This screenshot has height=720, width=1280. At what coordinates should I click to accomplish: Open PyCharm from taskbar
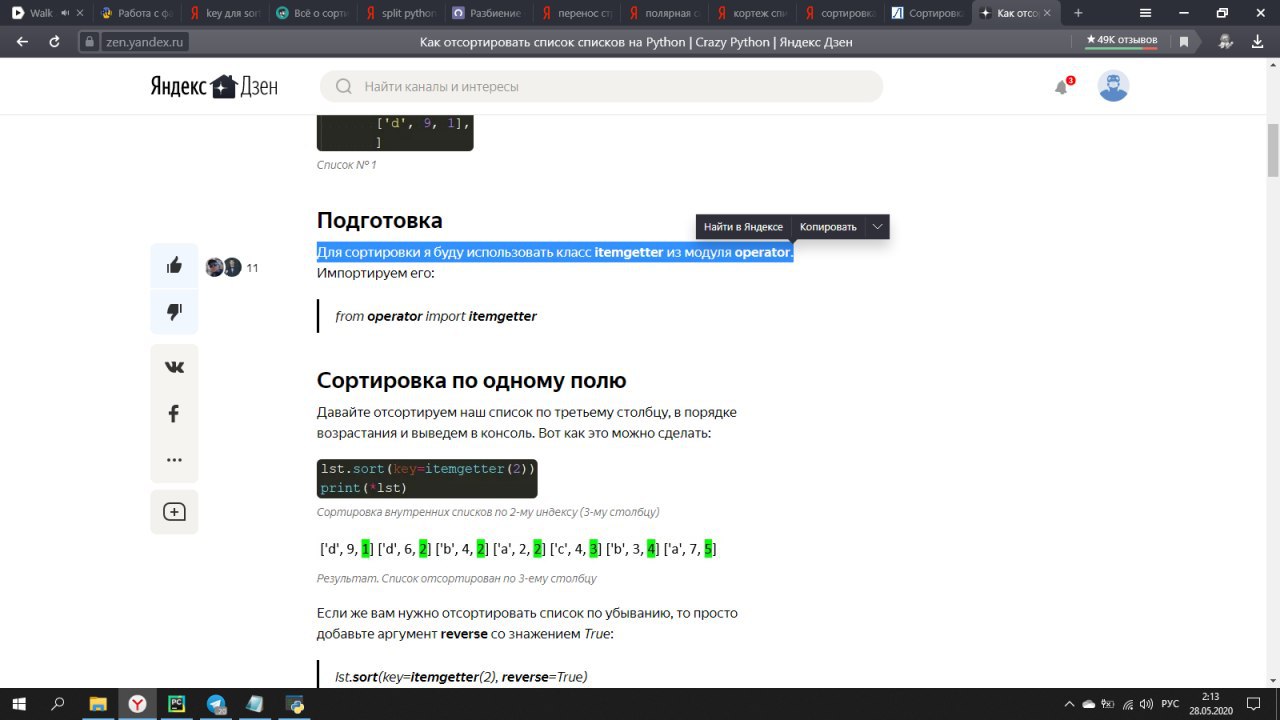coord(176,704)
